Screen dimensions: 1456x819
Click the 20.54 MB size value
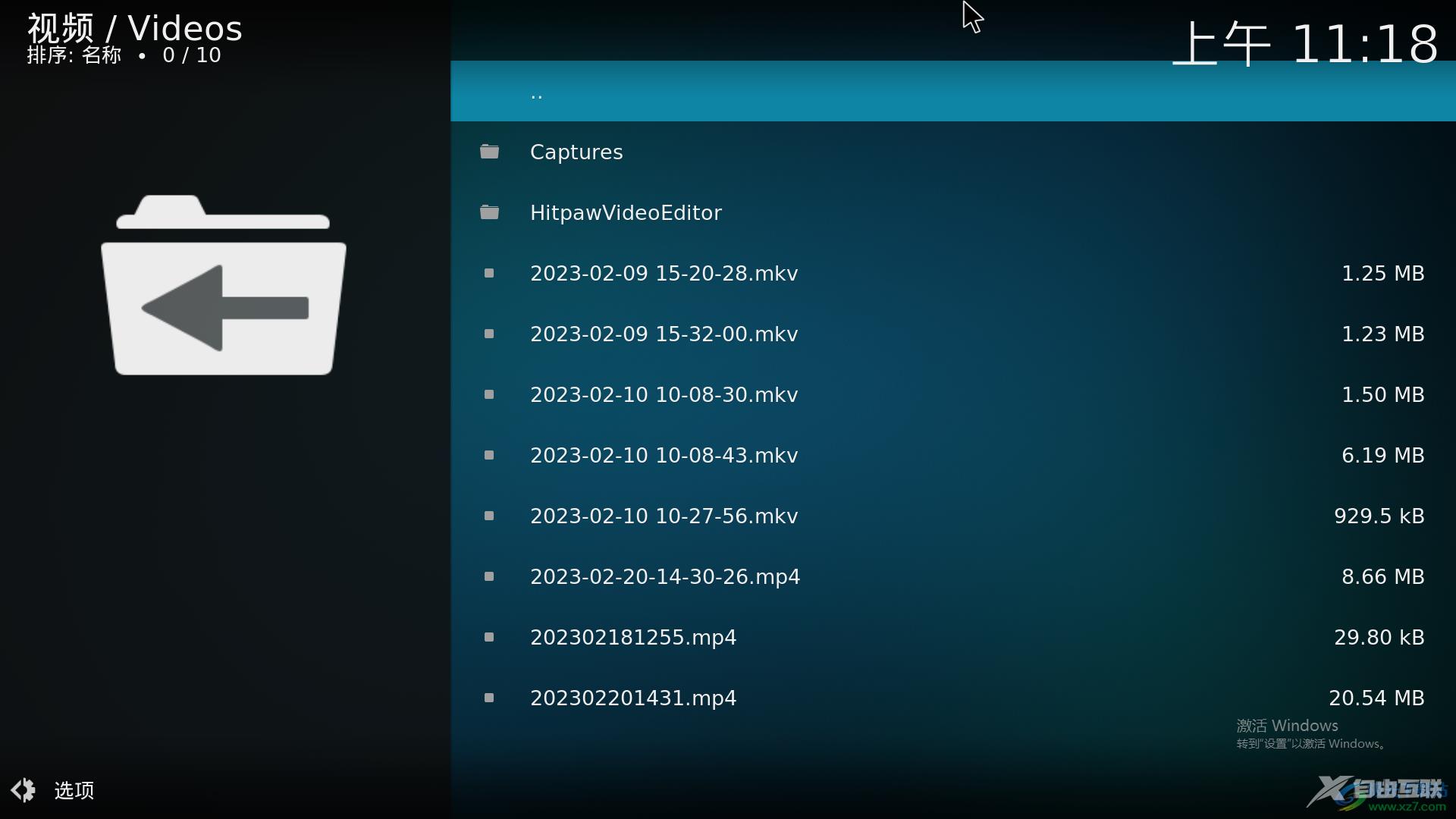click(x=1376, y=698)
